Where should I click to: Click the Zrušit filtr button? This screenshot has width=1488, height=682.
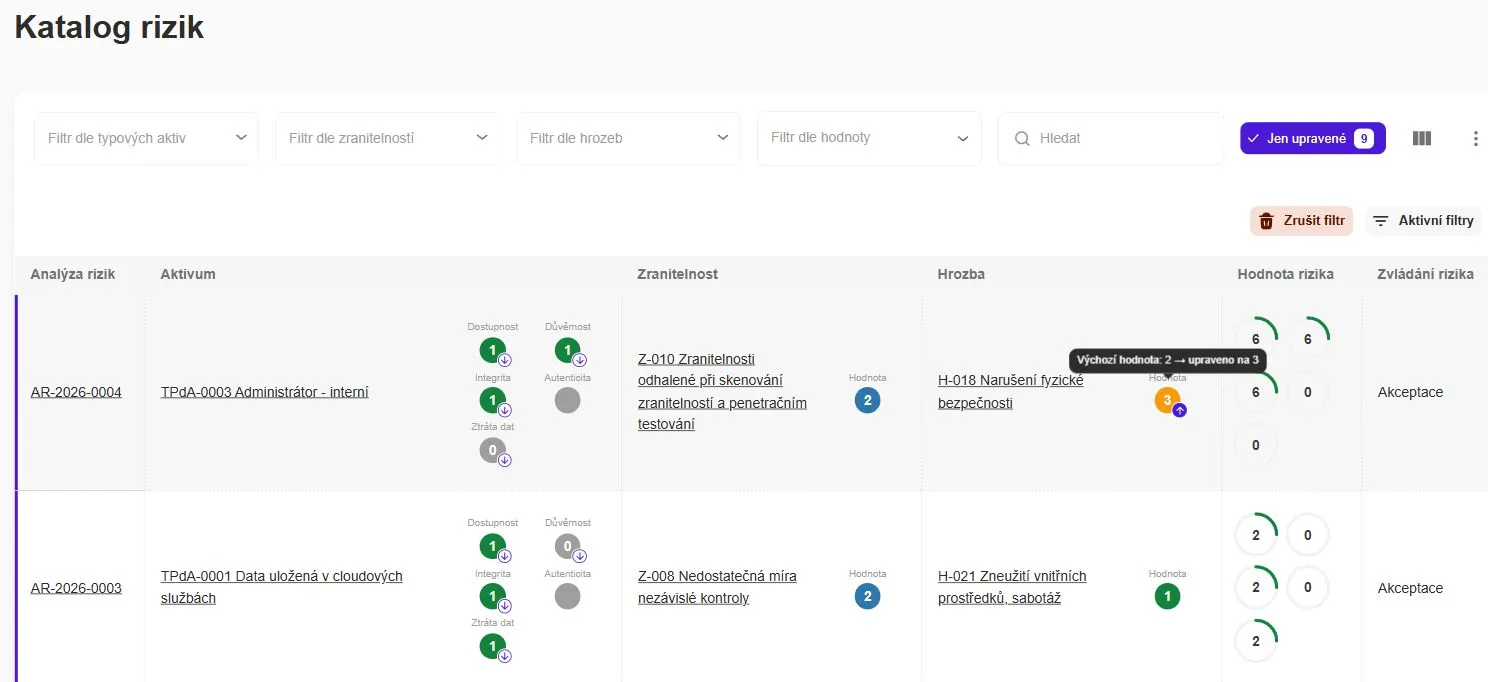pos(1301,221)
